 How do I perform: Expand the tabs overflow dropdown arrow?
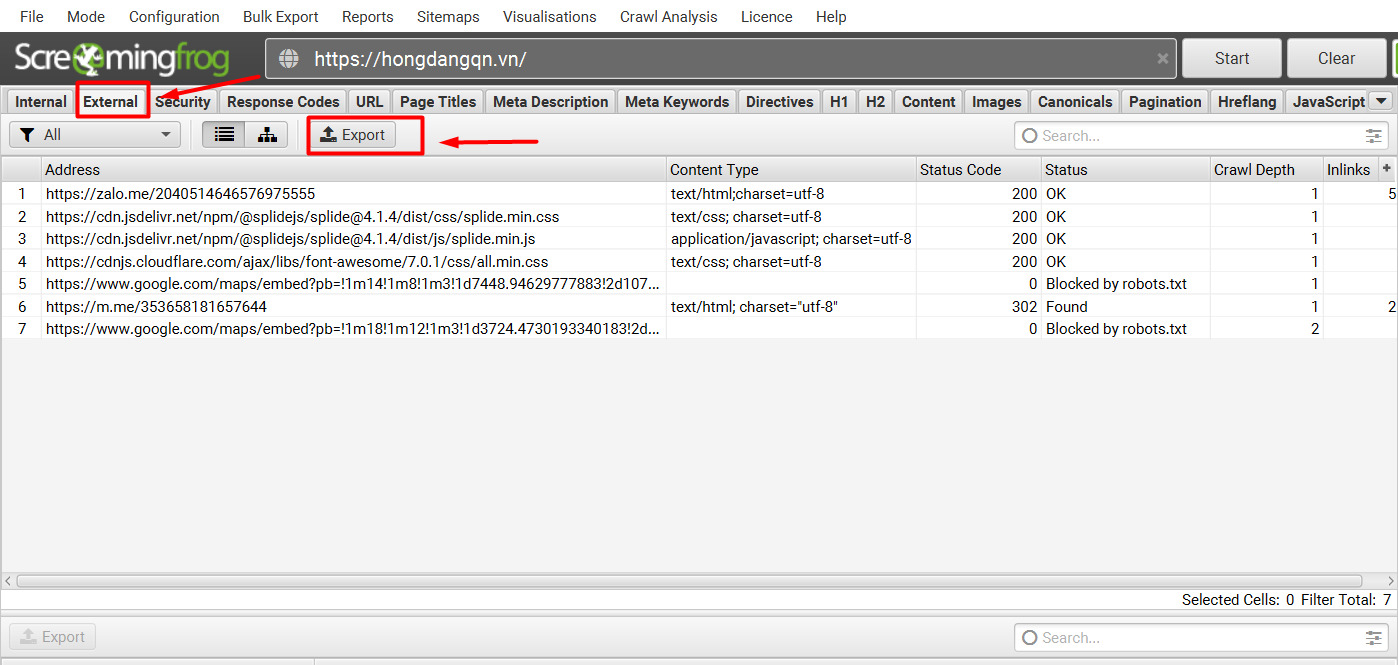pyautogui.click(x=1381, y=101)
